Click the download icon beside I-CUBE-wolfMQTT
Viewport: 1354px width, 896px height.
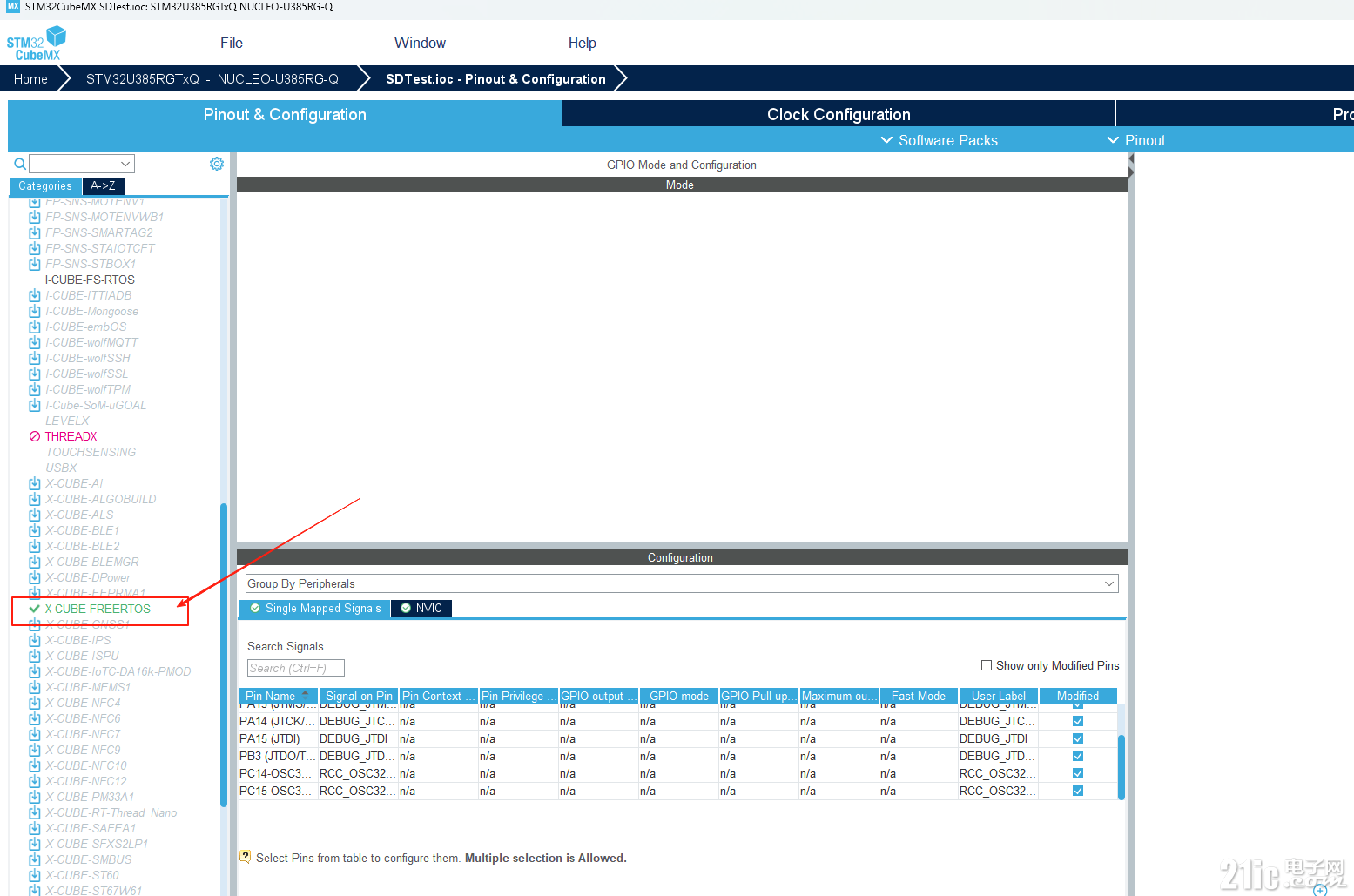(x=35, y=342)
